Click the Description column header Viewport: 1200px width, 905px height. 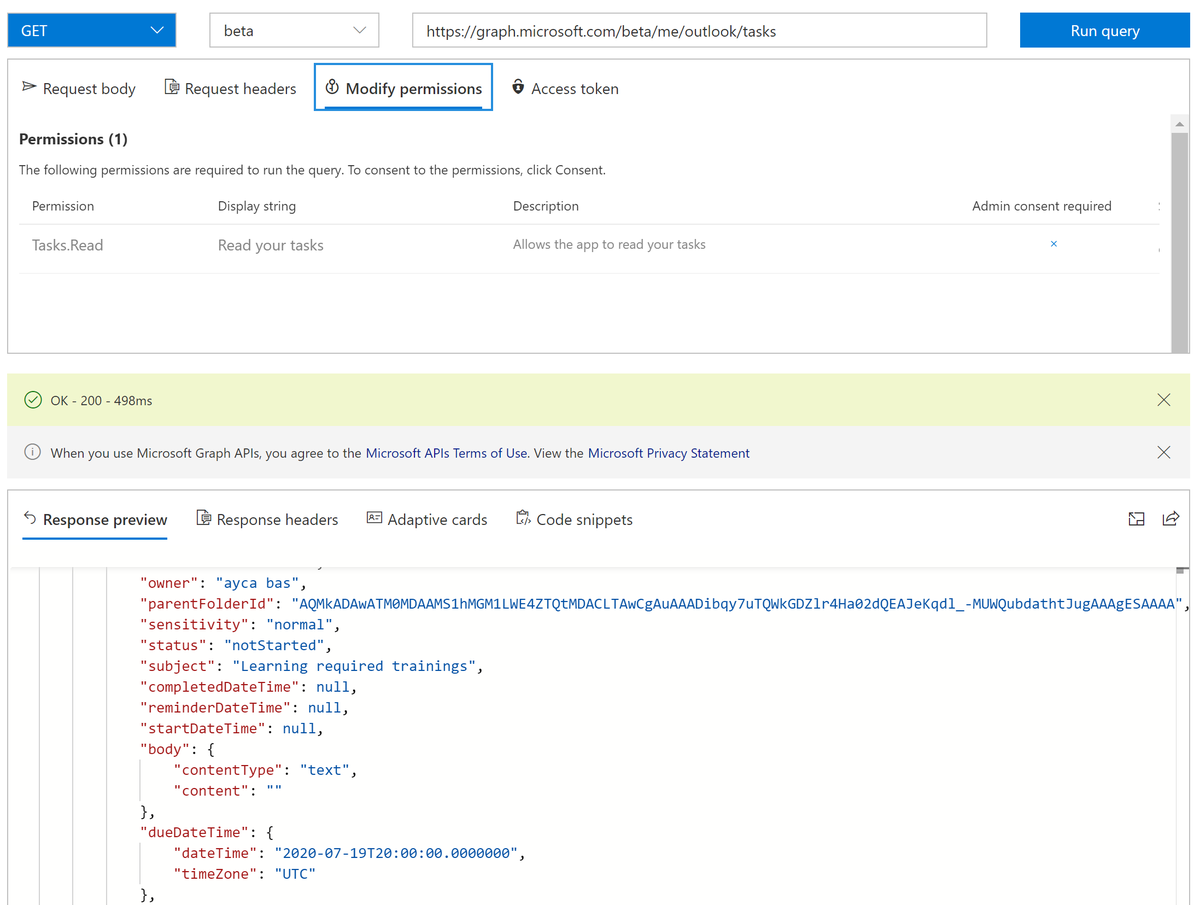[x=546, y=206]
